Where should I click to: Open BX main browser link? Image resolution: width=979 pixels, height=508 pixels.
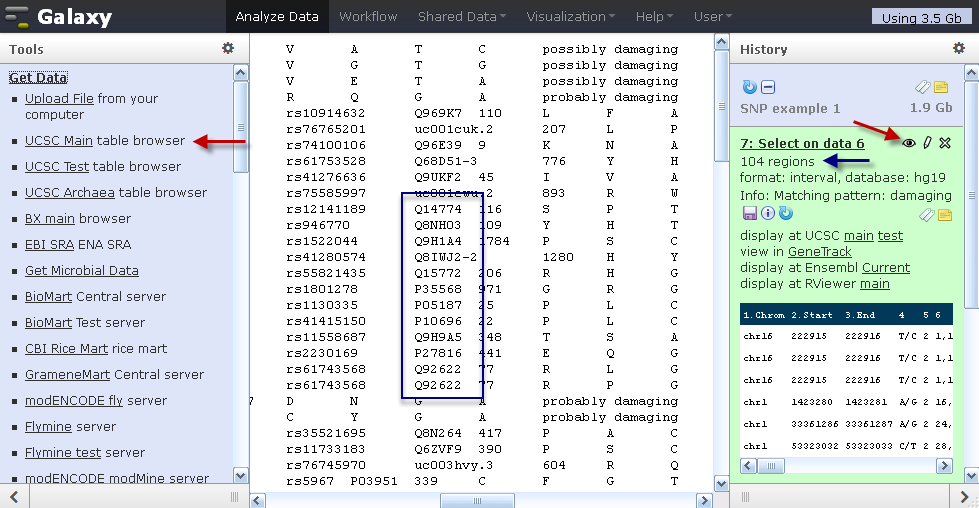(x=49, y=218)
